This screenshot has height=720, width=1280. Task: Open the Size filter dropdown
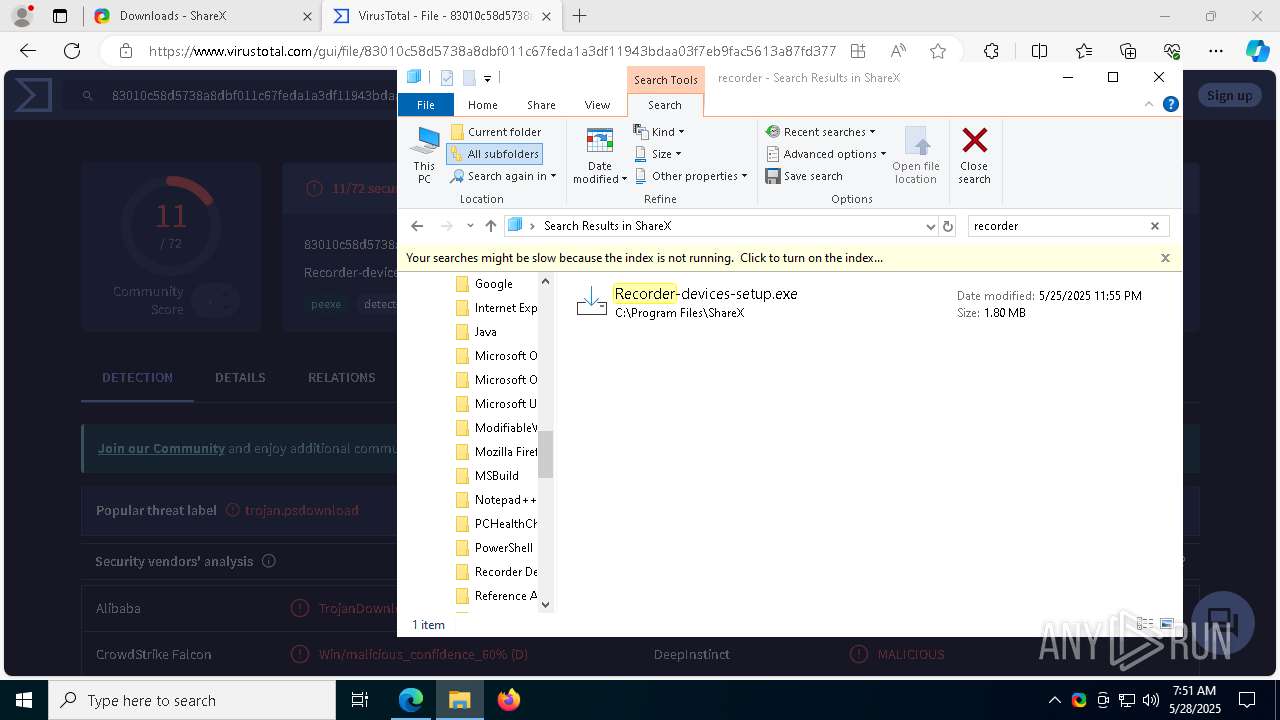point(658,154)
